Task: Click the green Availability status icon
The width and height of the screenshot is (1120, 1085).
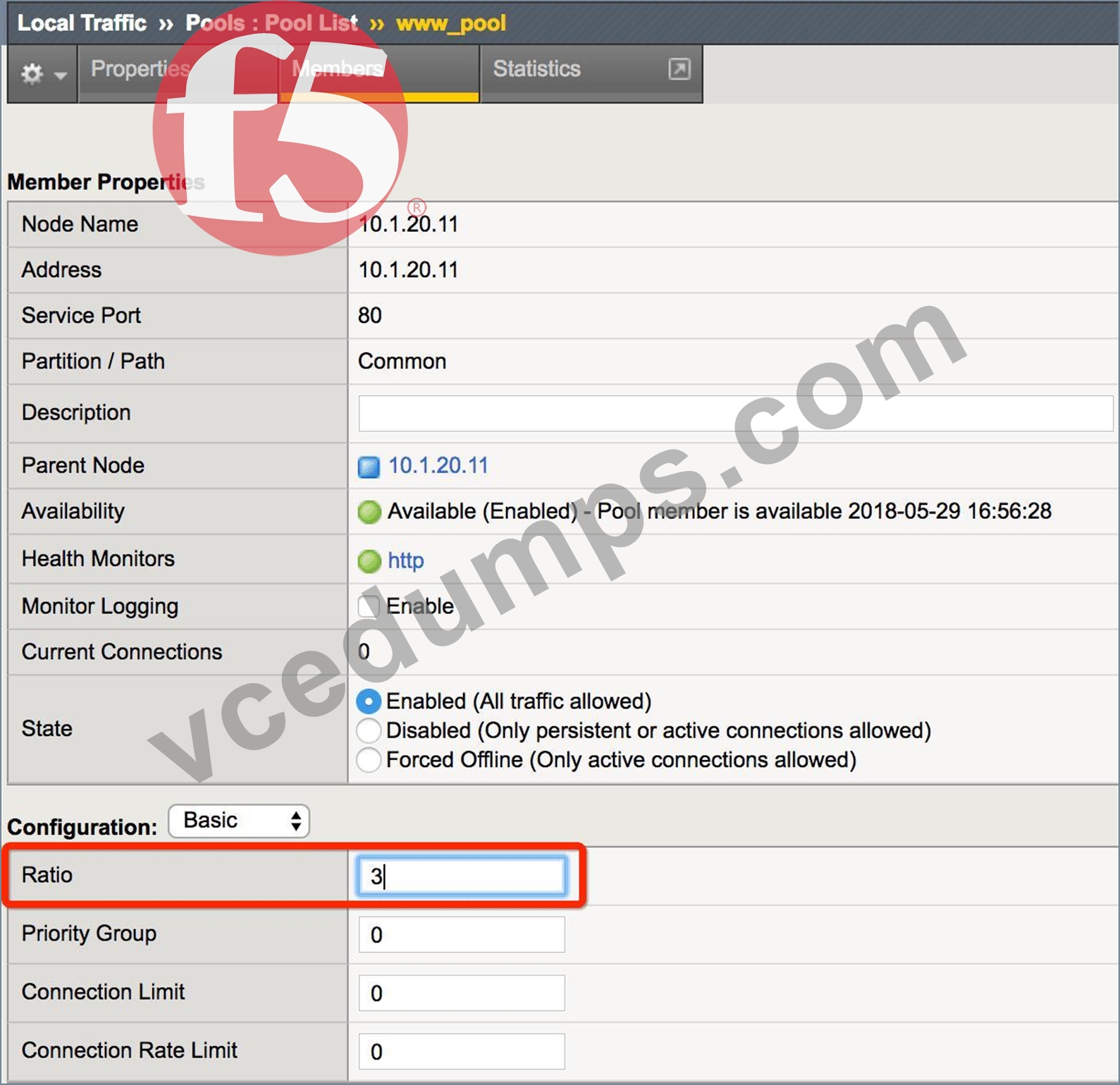Action: pyautogui.click(x=369, y=512)
